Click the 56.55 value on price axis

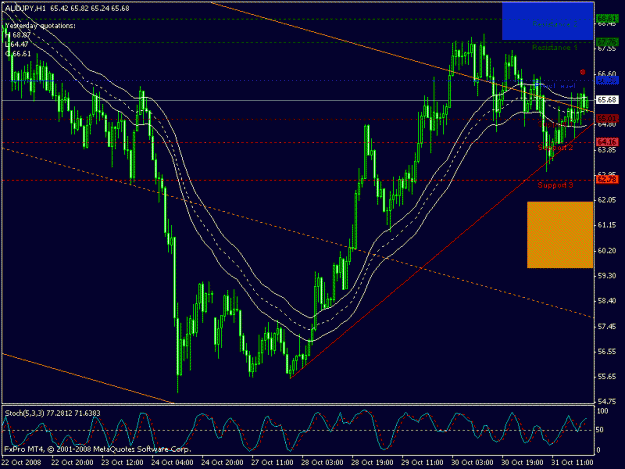coord(607,351)
